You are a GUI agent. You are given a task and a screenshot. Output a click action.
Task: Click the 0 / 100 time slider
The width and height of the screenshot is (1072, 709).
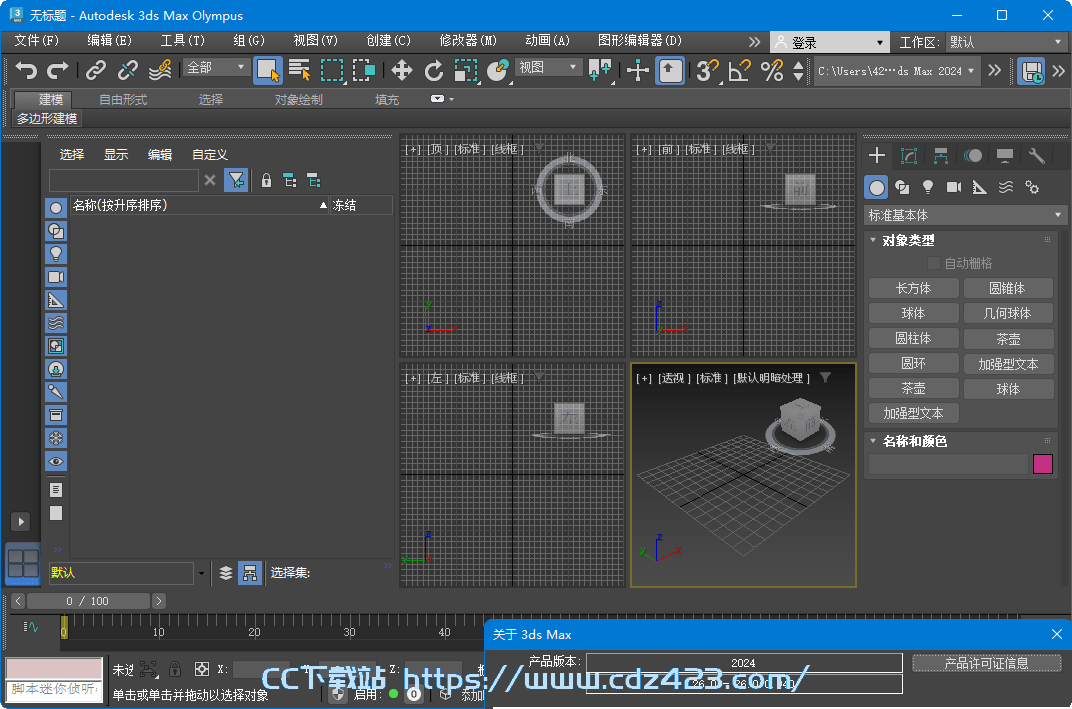[x=88, y=601]
